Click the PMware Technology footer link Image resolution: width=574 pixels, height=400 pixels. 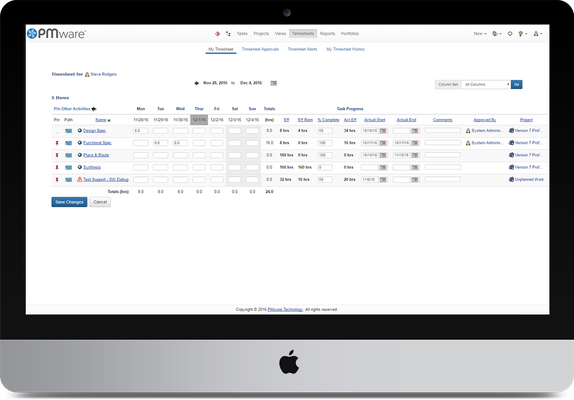pos(285,310)
